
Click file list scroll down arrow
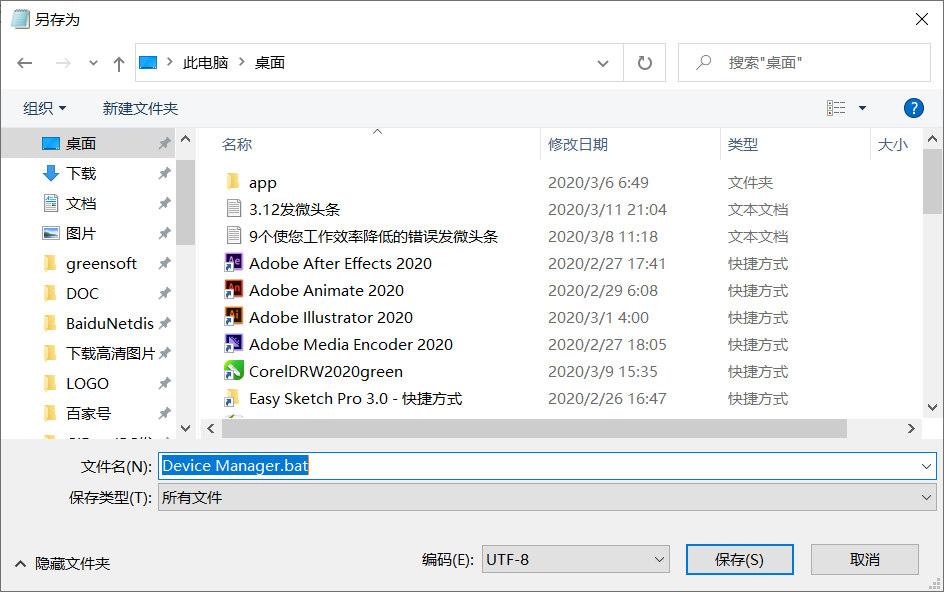(932, 407)
